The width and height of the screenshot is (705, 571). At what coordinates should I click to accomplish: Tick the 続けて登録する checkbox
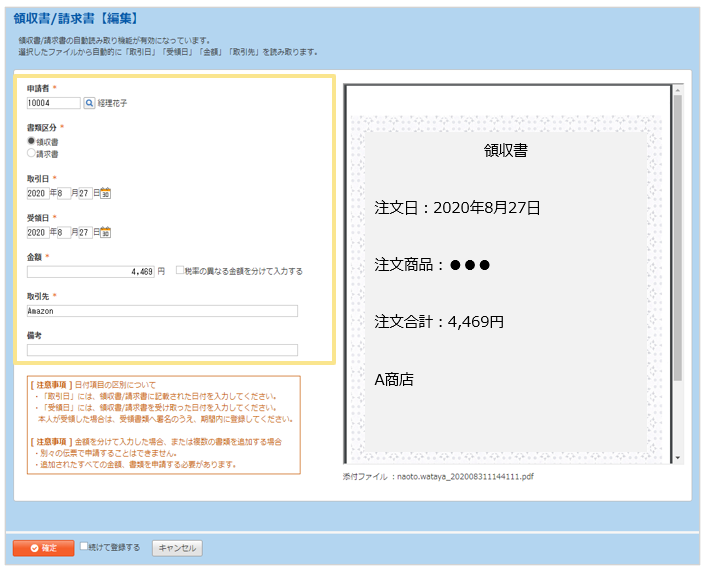85,547
